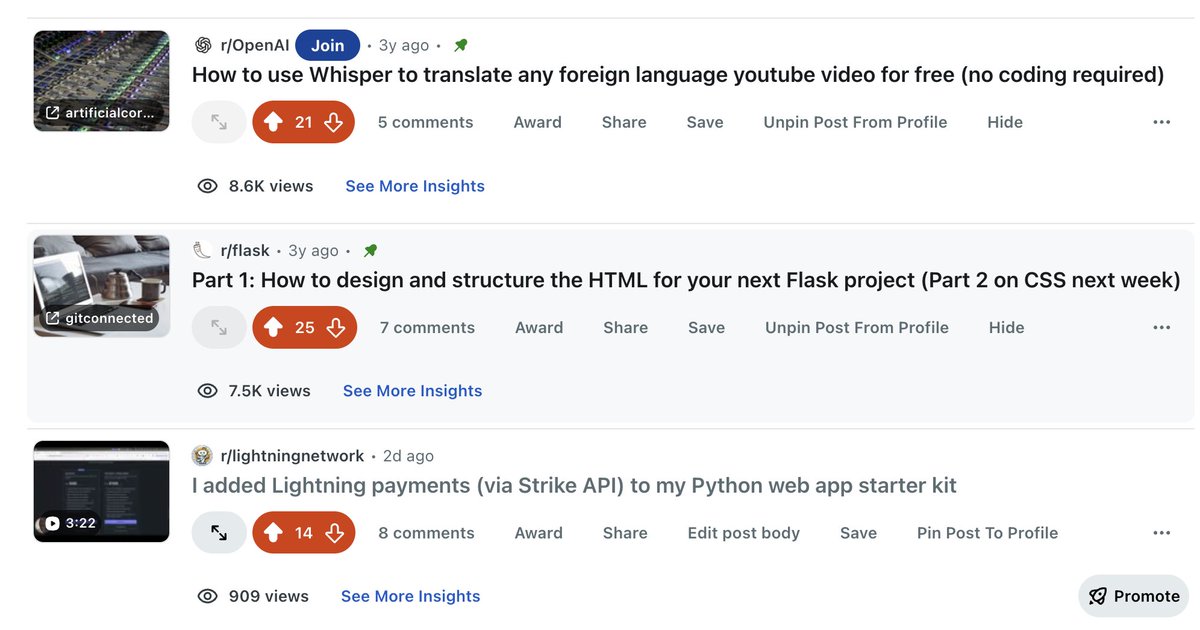Click the eye icon beside 7.5K views

(208, 391)
